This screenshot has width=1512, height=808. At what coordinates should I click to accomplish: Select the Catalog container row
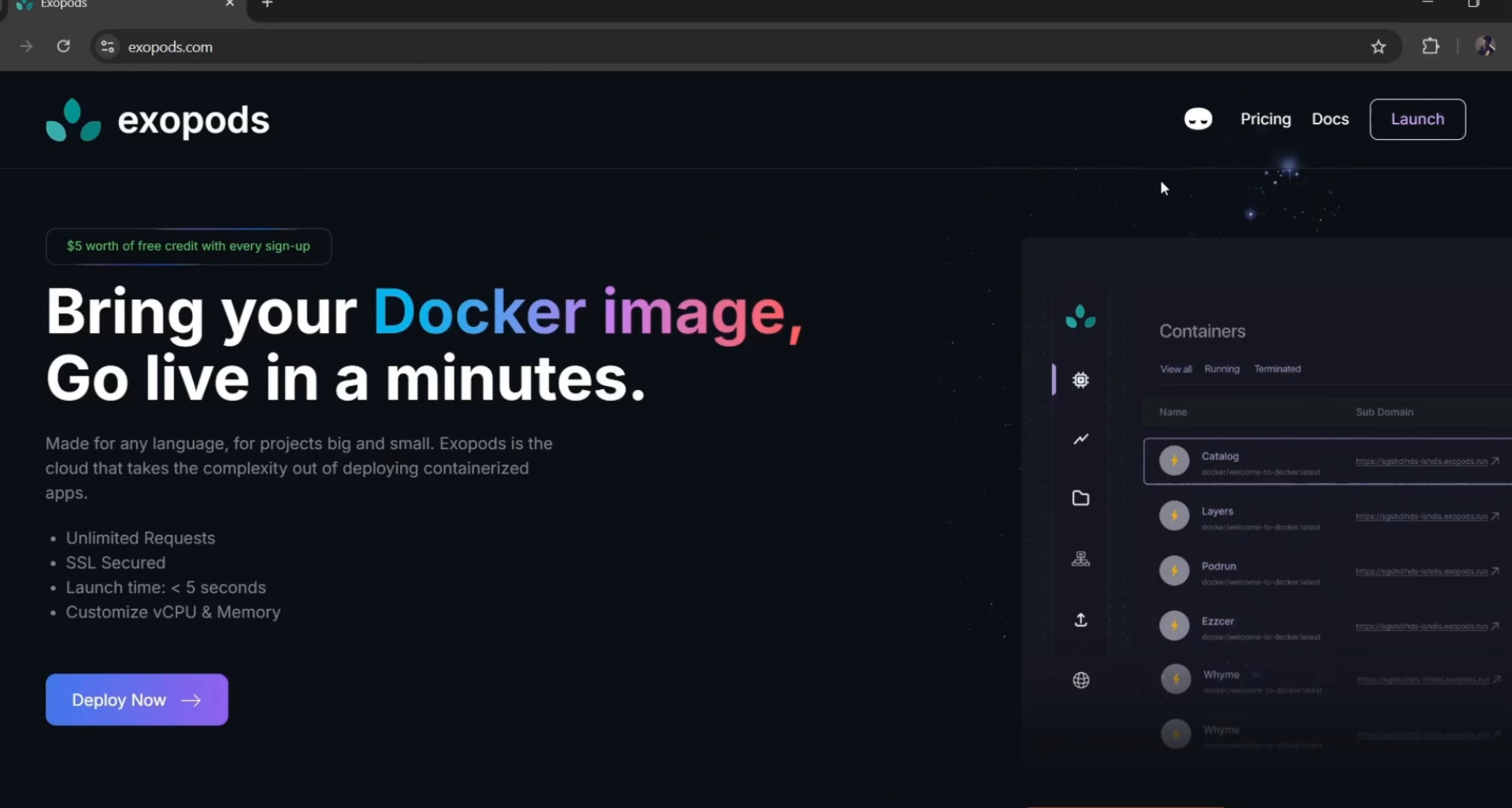coord(1327,462)
